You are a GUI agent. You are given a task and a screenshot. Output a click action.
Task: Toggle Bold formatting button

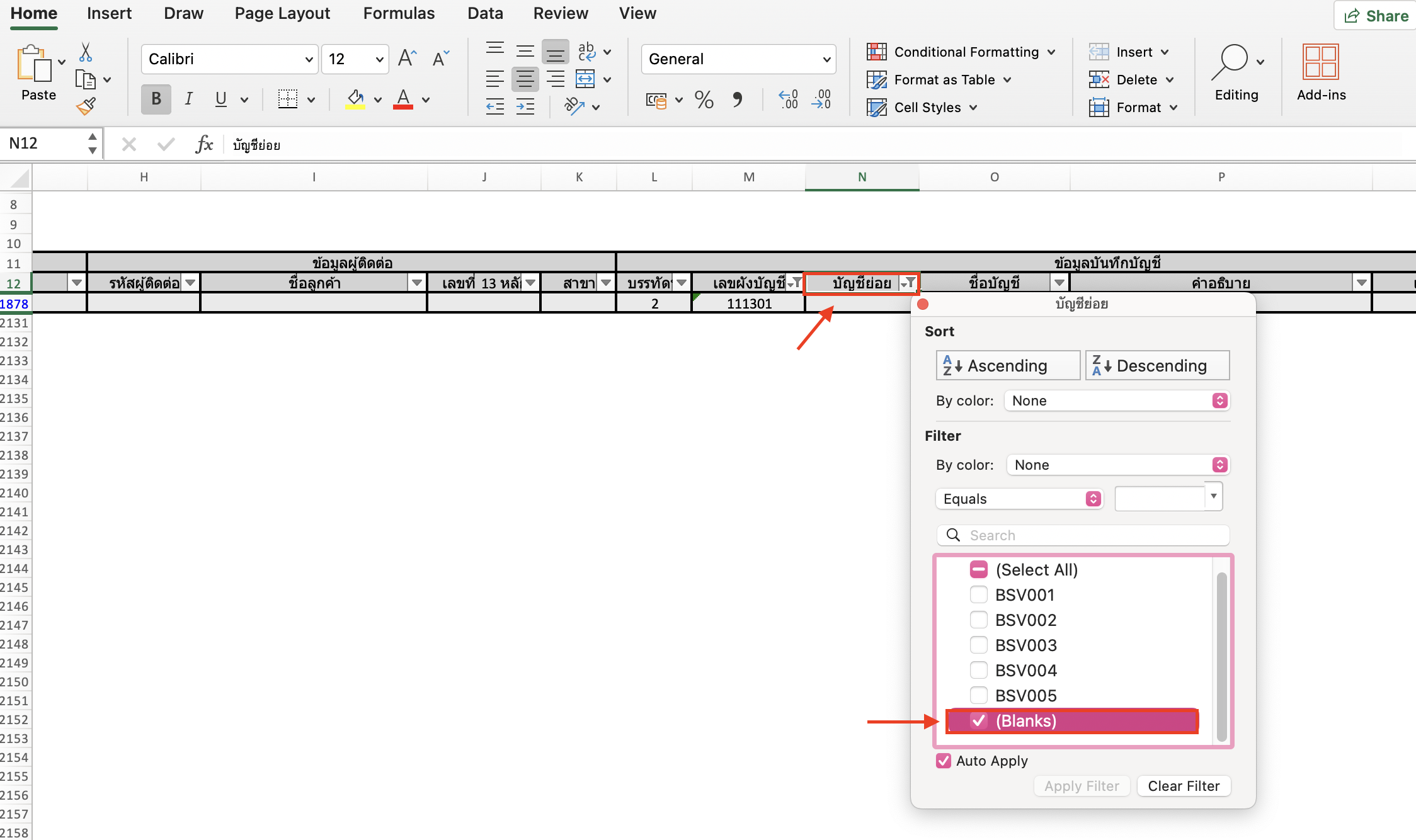pos(156,99)
